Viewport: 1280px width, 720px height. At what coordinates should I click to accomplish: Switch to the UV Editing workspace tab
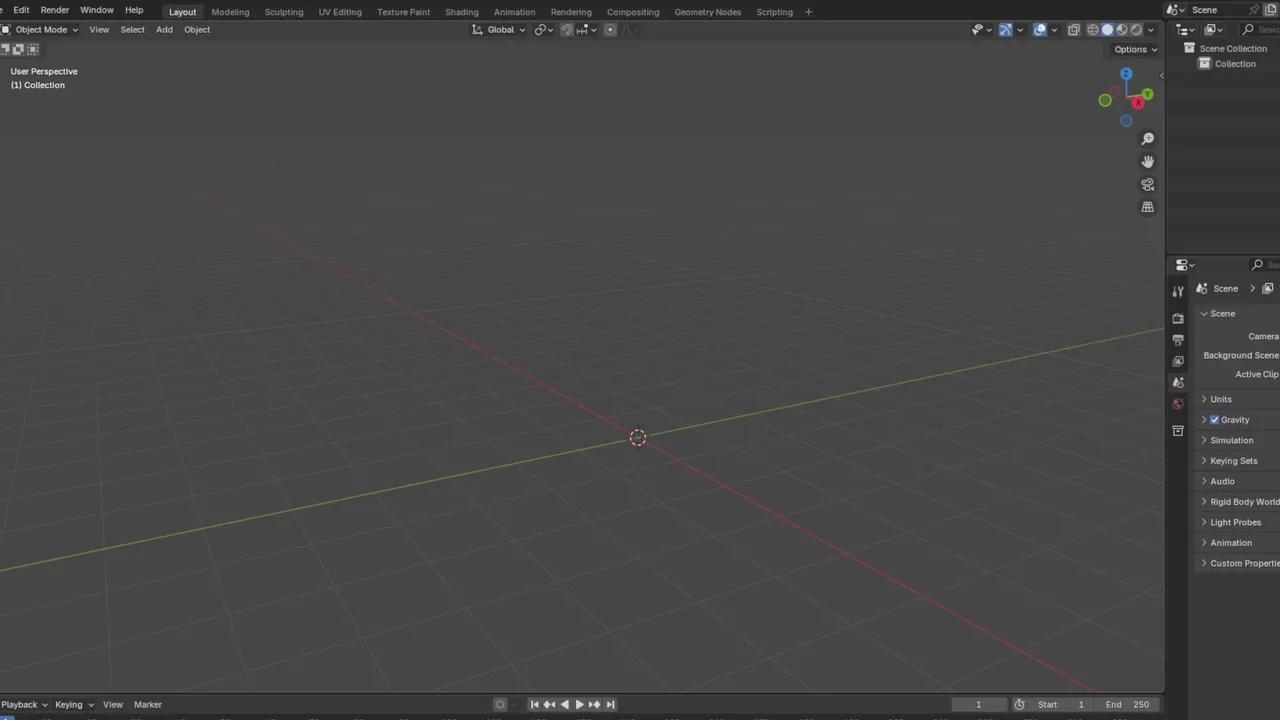340,12
